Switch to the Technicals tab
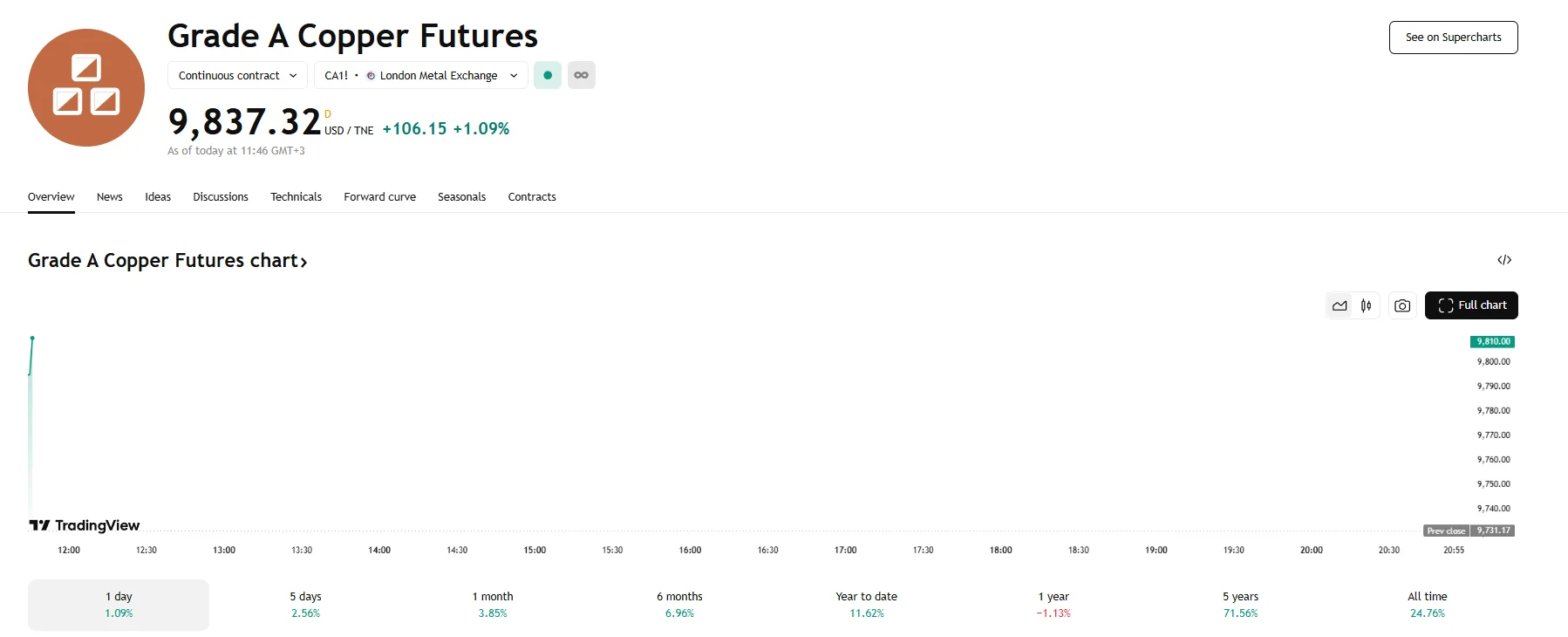This screenshot has width=1568, height=637. tap(296, 197)
